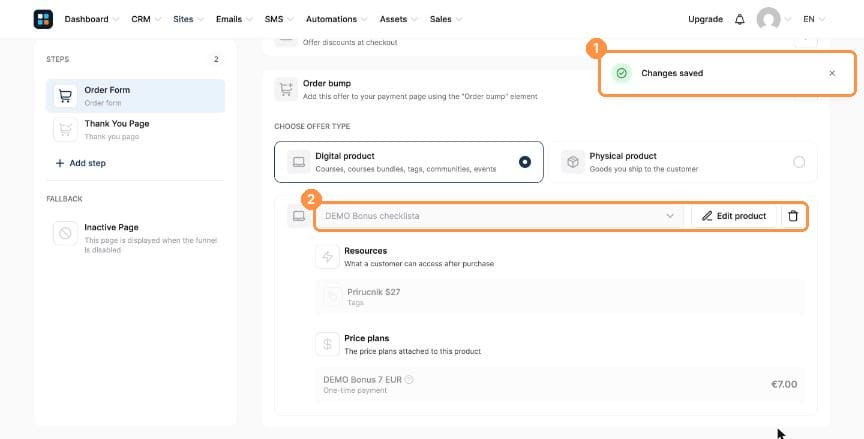The image size is (864, 439).
Task: Select the Thank You Page step
Action: click(x=136, y=129)
